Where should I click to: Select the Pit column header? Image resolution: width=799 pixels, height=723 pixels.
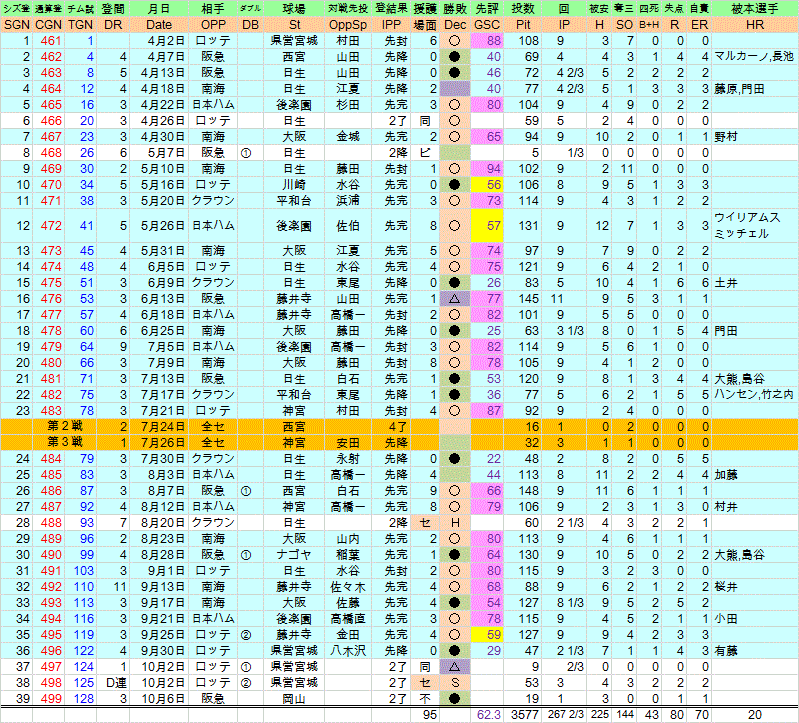[x=523, y=24]
